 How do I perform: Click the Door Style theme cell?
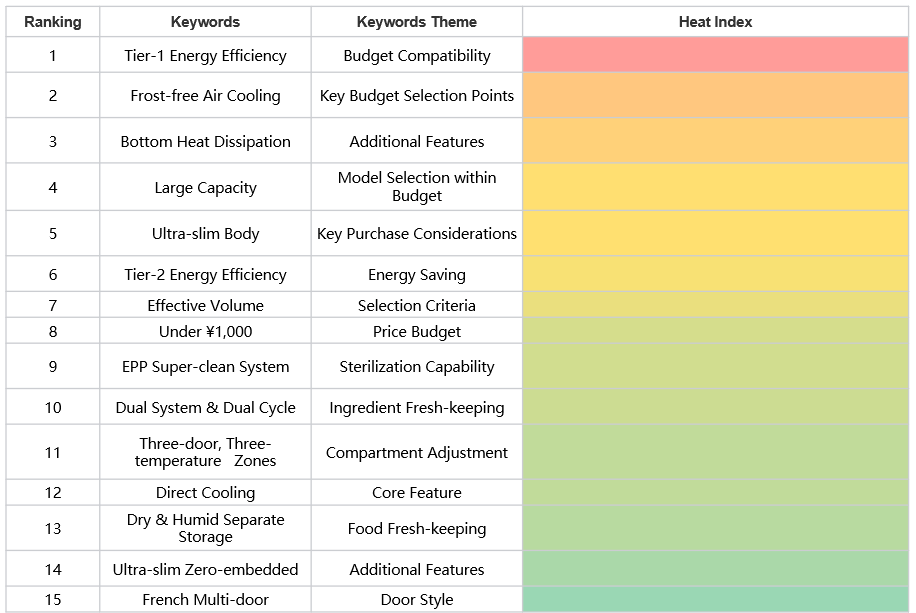(416, 600)
